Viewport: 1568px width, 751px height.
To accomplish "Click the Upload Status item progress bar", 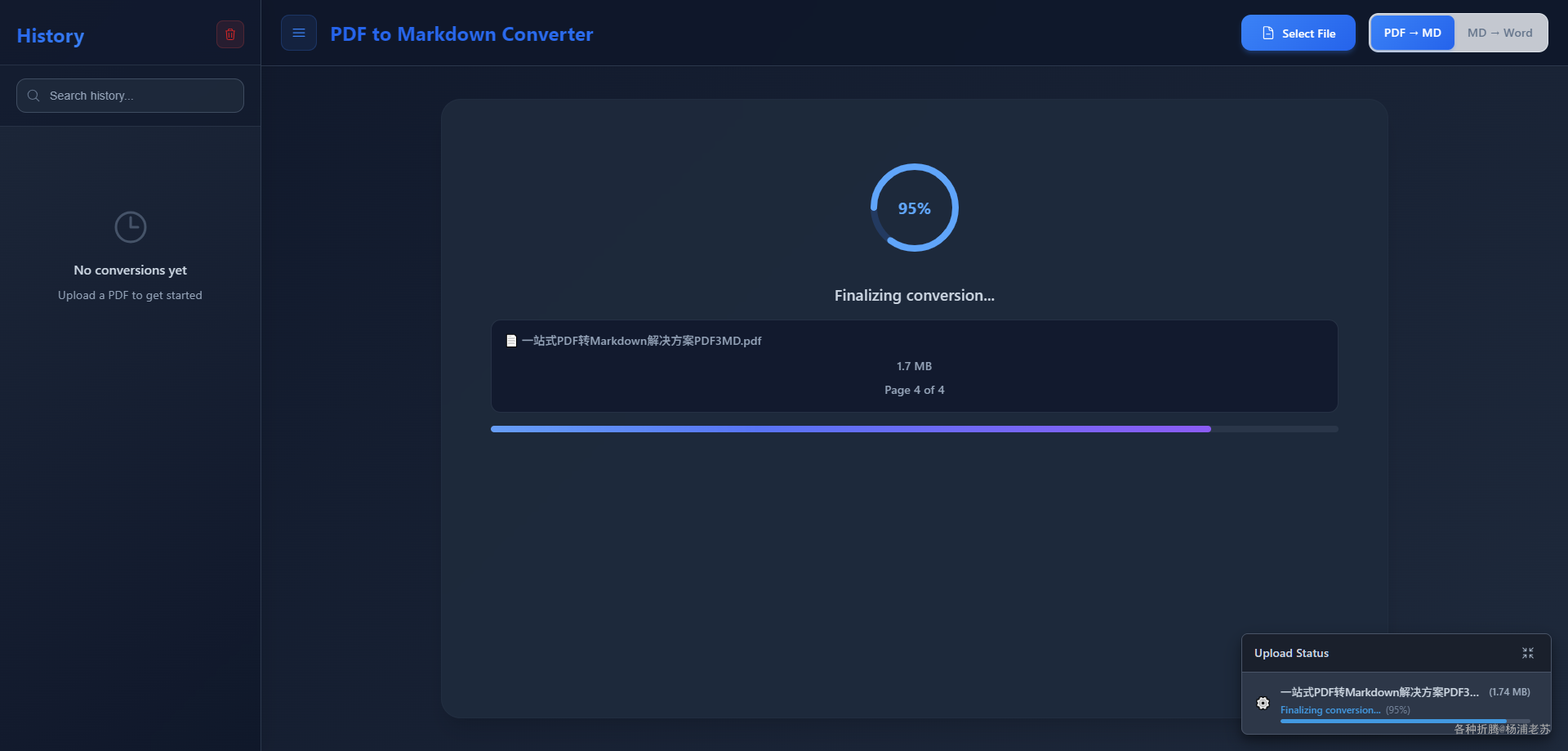I will (1405, 721).
